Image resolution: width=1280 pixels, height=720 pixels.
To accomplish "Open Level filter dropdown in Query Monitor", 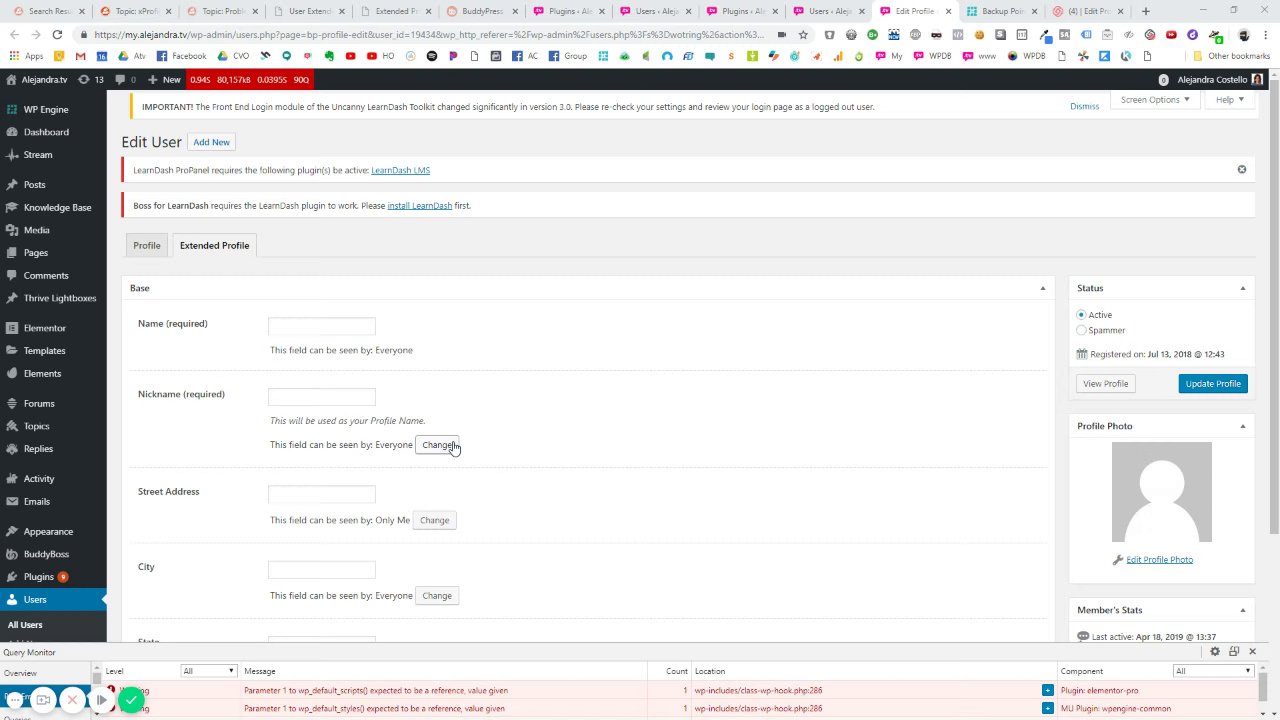I will pyautogui.click(x=208, y=671).
